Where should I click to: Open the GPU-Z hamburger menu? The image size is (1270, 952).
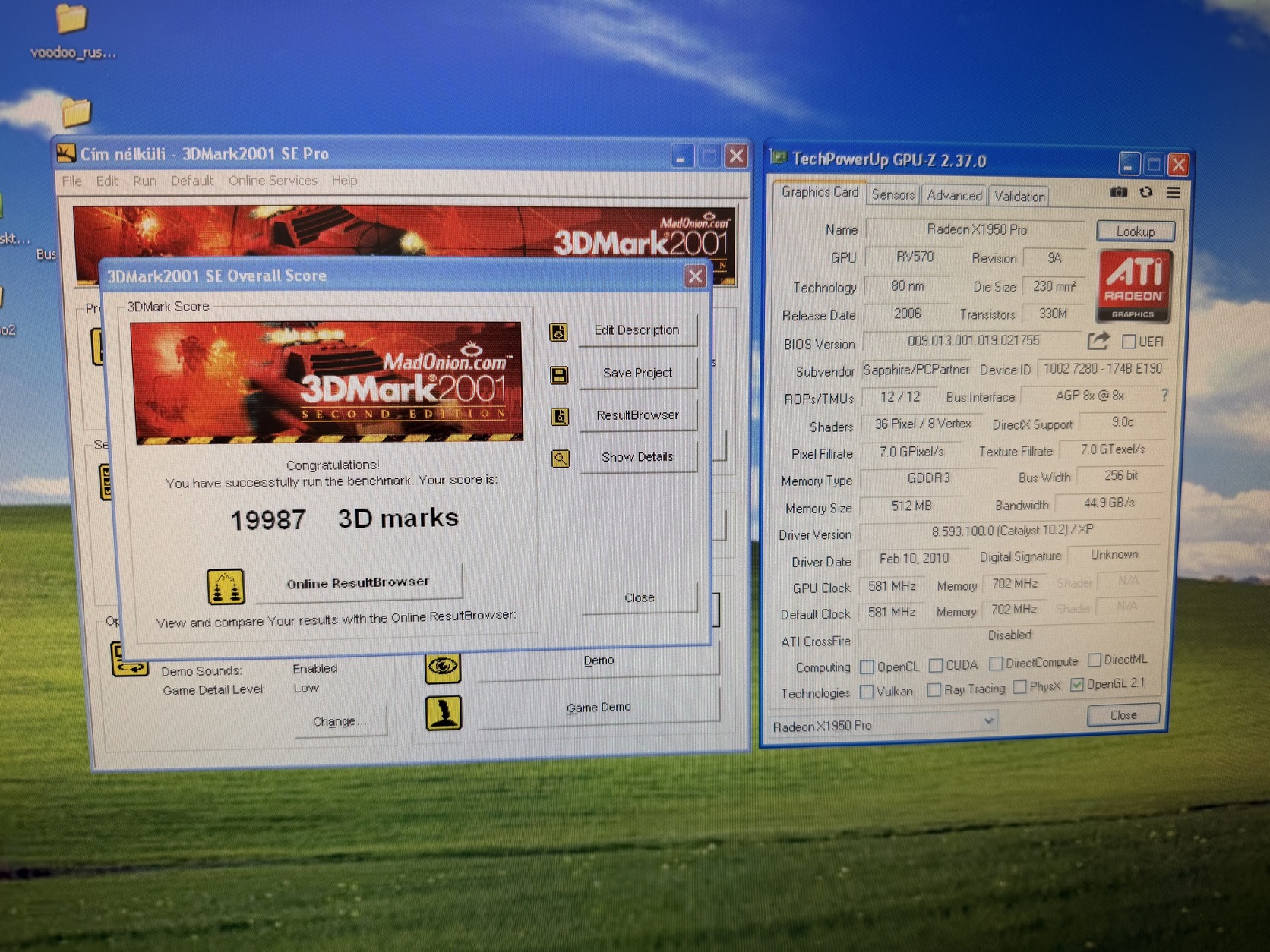point(1174,193)
